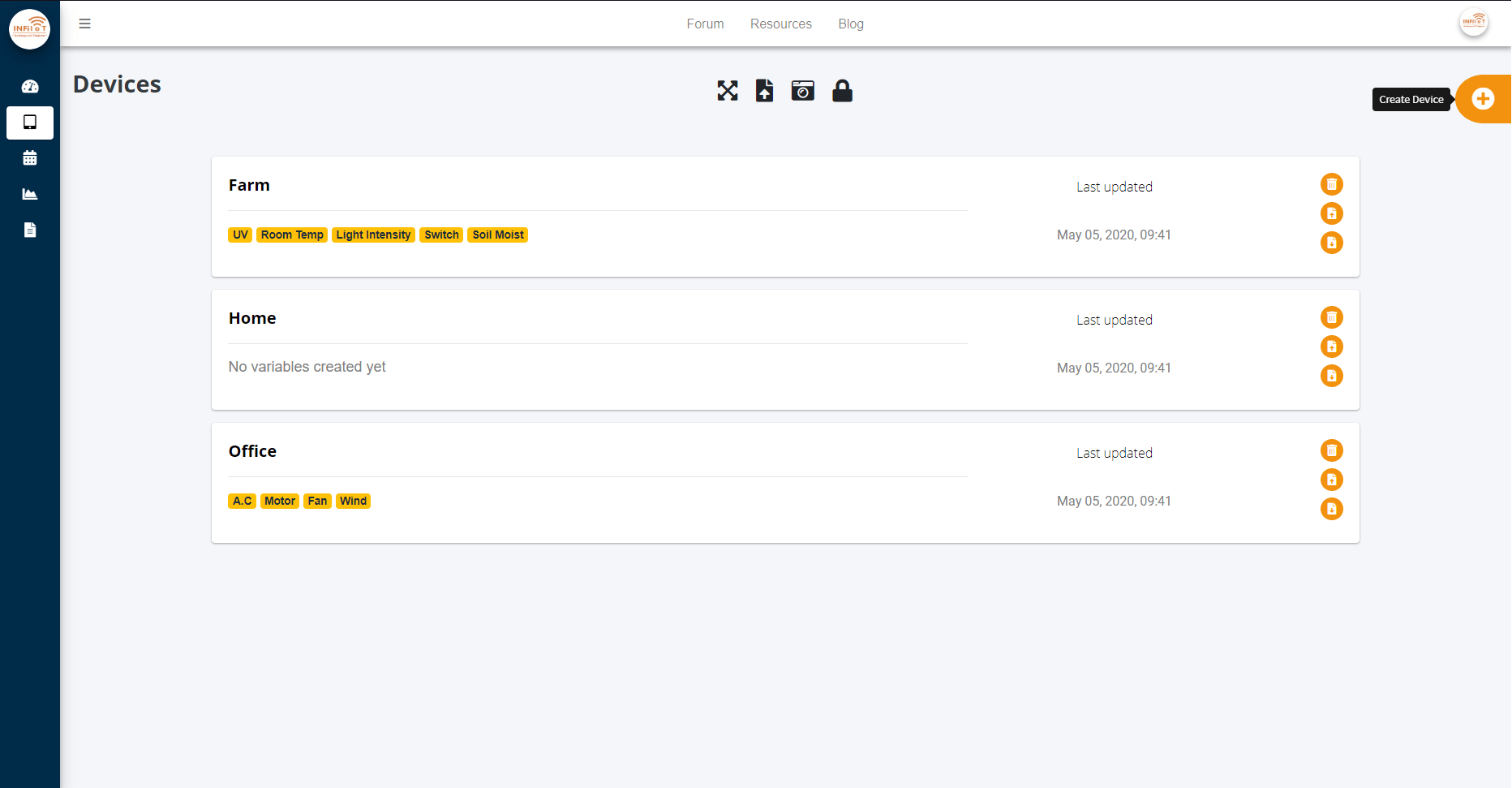Select the UV variable tag
1512x788 pixels.
coord(240,235)
